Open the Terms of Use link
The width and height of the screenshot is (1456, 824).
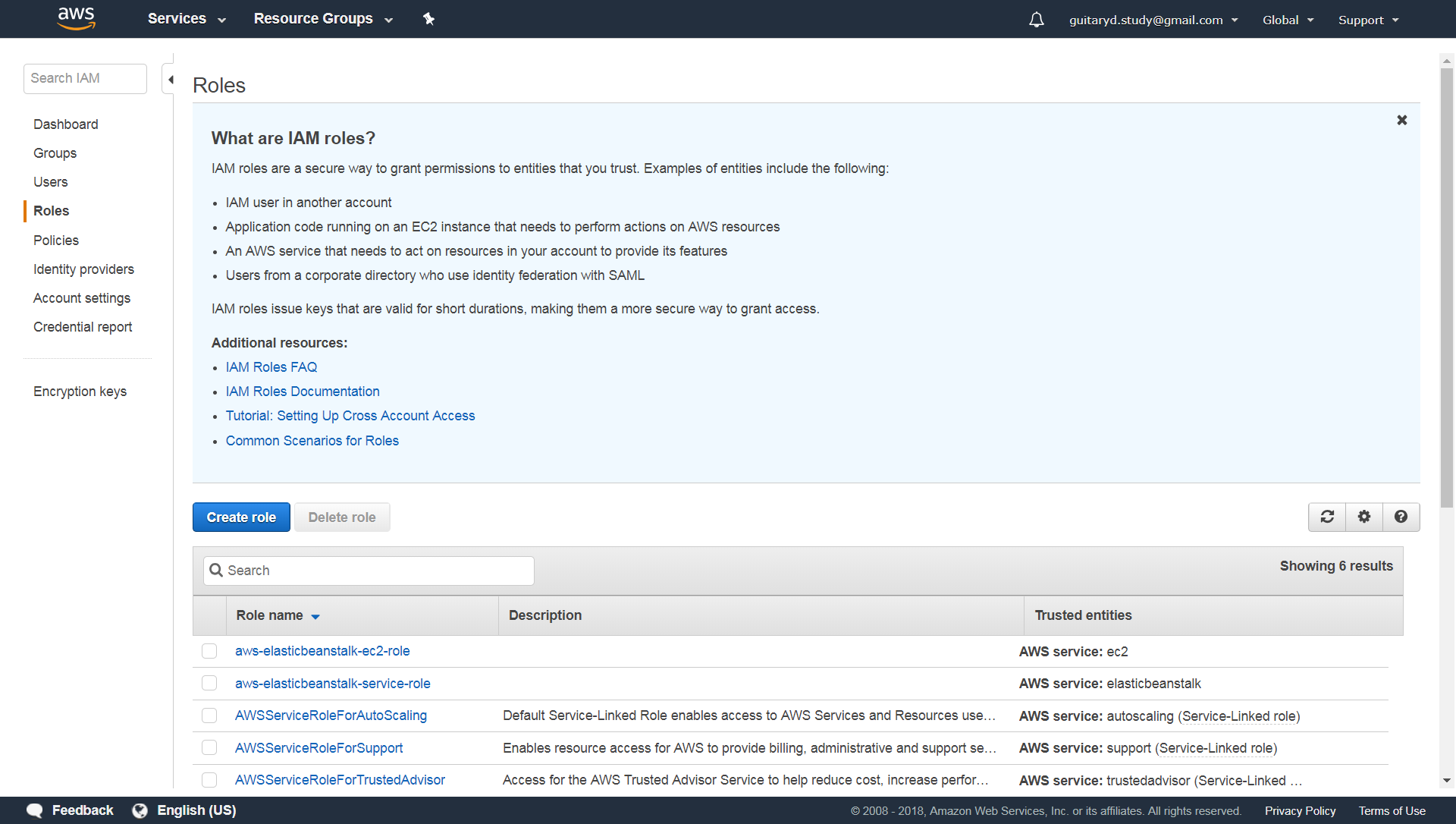pyautogui.click(x=1392, y=811)
